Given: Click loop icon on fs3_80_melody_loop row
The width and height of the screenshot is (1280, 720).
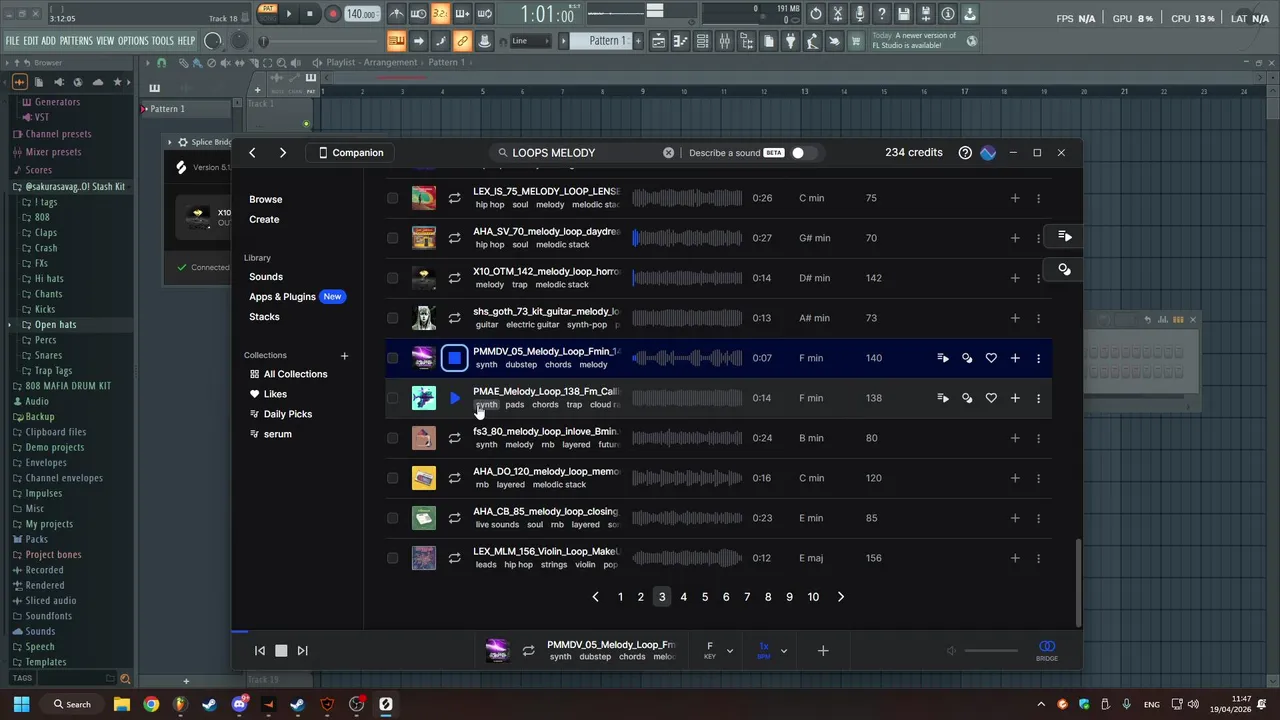Looking at the screenshot, I should point(455,438).
